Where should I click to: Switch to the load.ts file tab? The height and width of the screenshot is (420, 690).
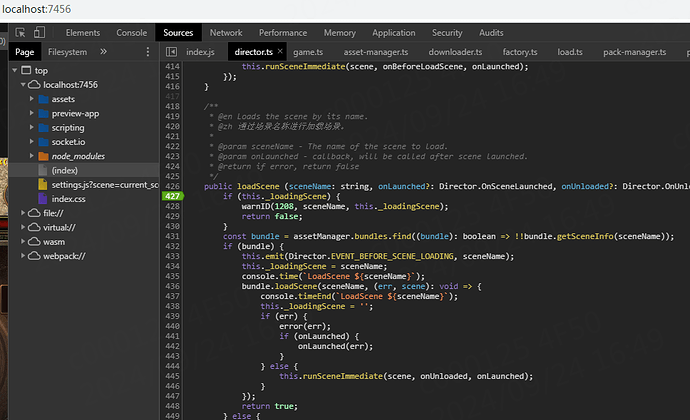570,52
